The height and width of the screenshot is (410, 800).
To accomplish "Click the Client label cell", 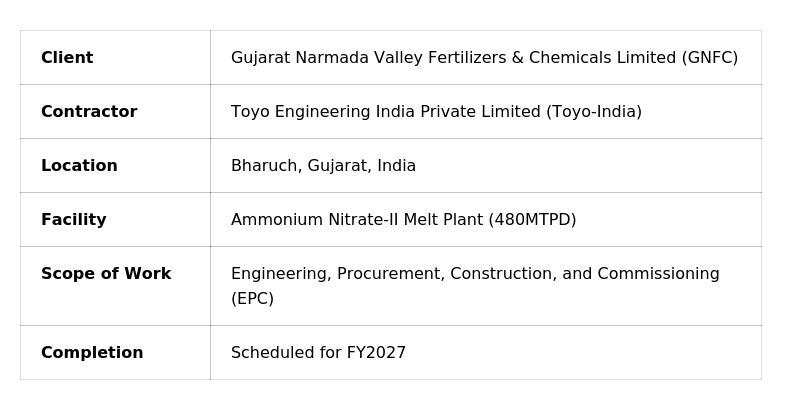I will (67, 58).
